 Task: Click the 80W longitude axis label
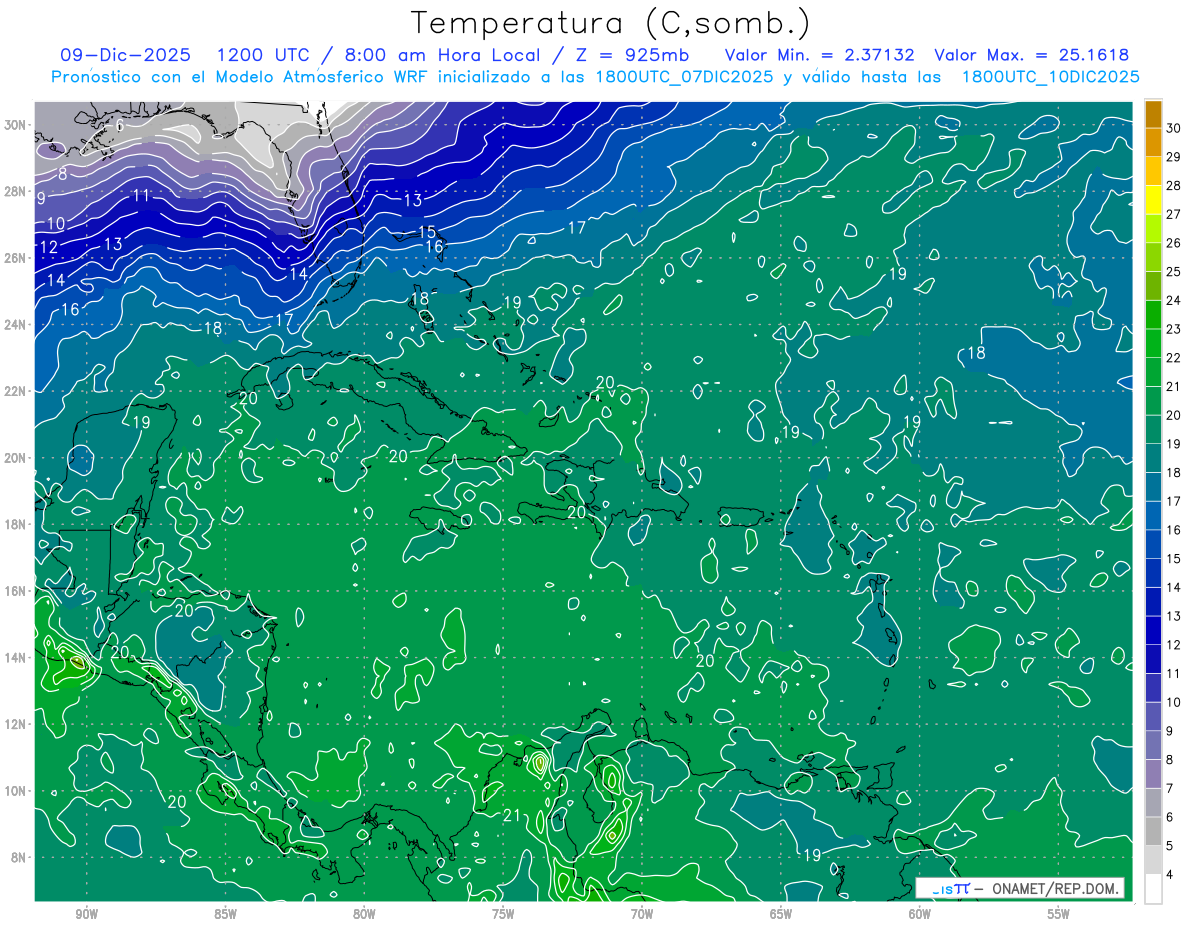click(364, 914)
